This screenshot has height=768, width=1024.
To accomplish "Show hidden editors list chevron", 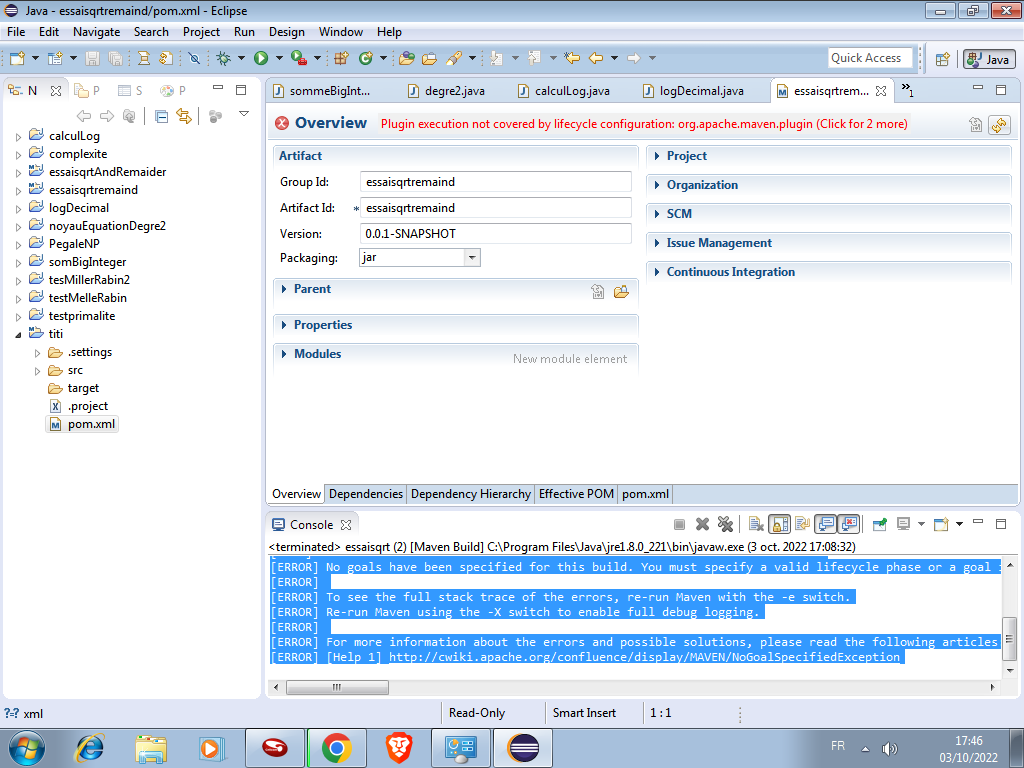I will [x=907, y=90].
